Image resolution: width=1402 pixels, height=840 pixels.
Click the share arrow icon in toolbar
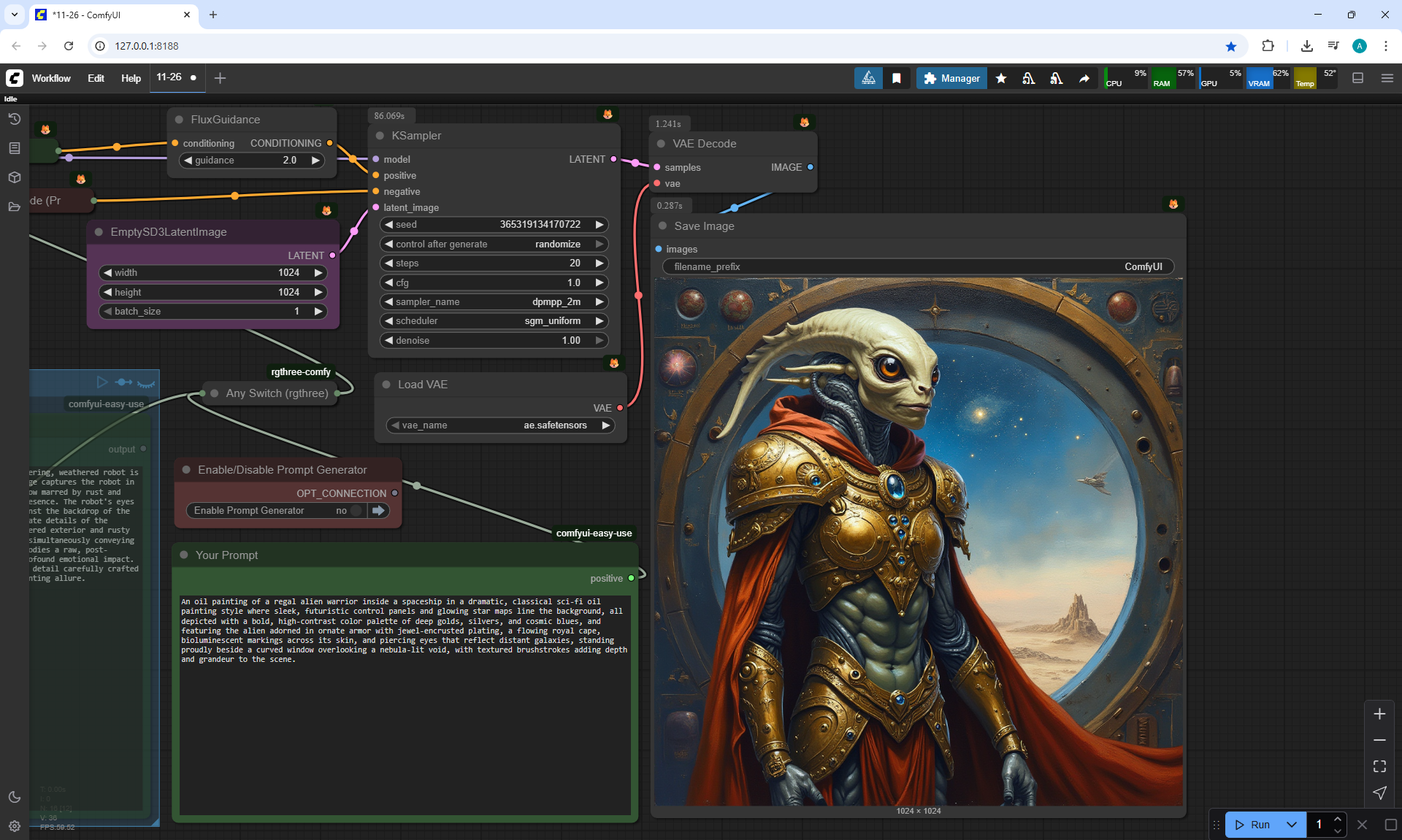point(1084,78)
